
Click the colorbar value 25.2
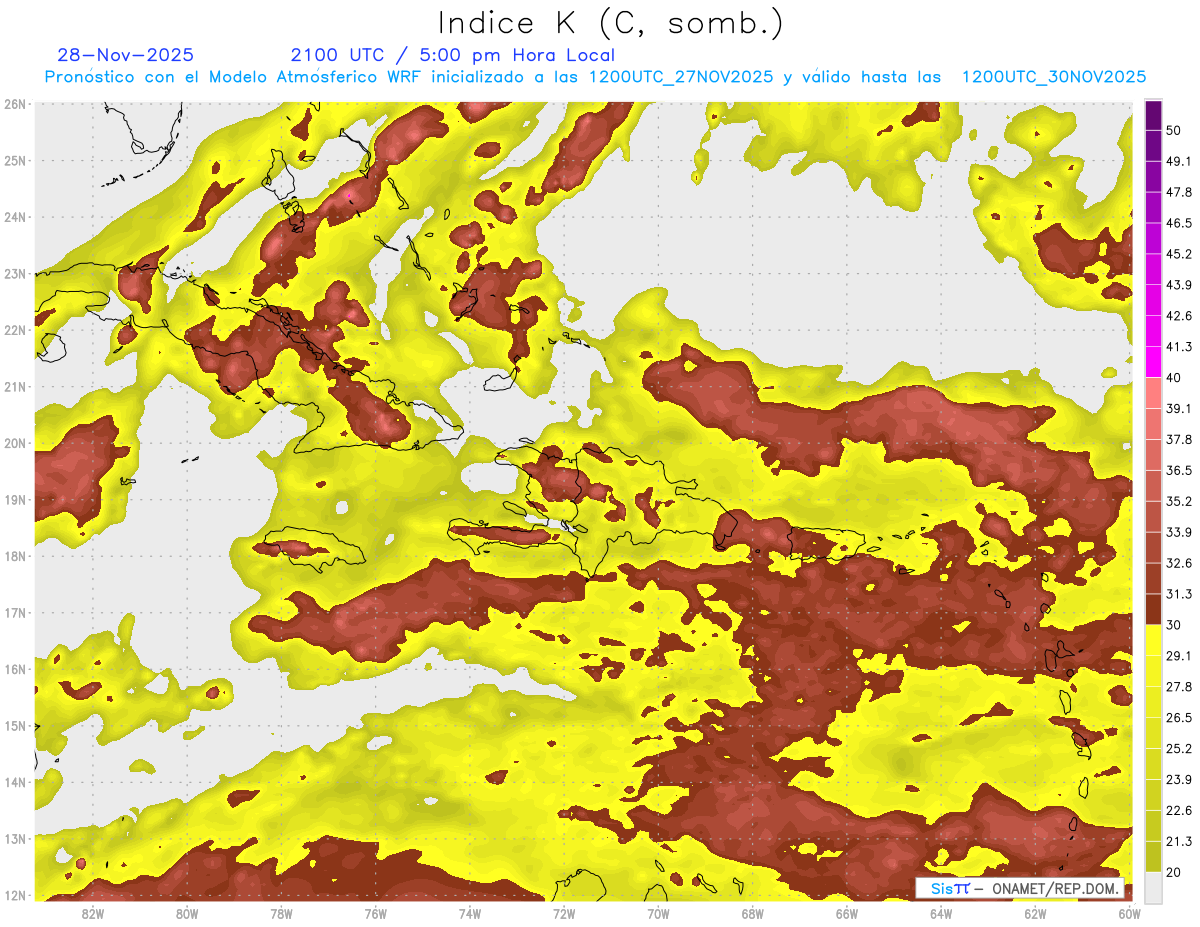tap(1179, 749)
